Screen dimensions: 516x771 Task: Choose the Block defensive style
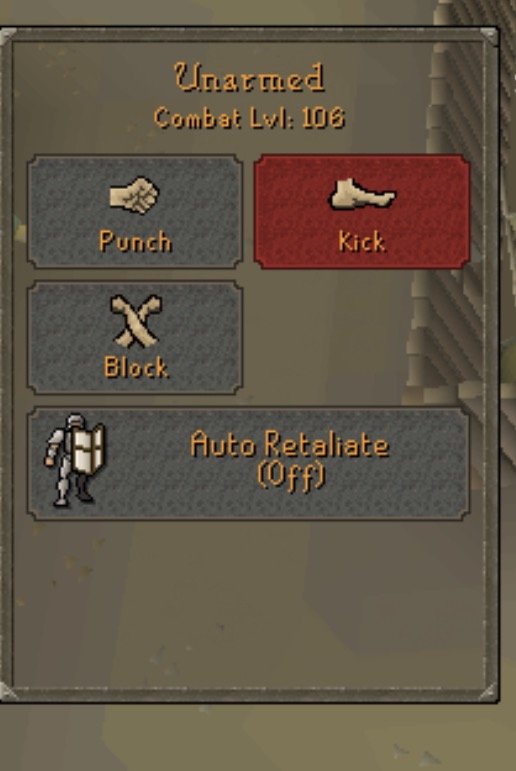pos(135,338)
